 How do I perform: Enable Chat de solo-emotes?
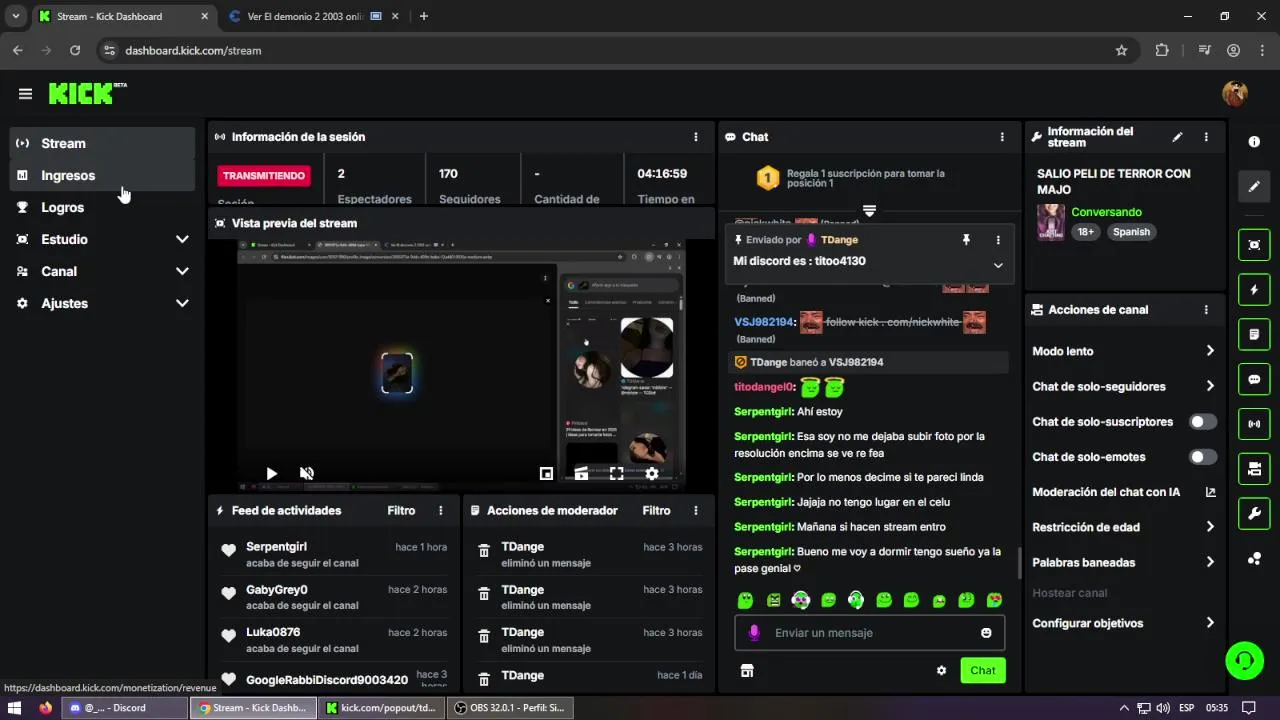[x=1203, y=457]
